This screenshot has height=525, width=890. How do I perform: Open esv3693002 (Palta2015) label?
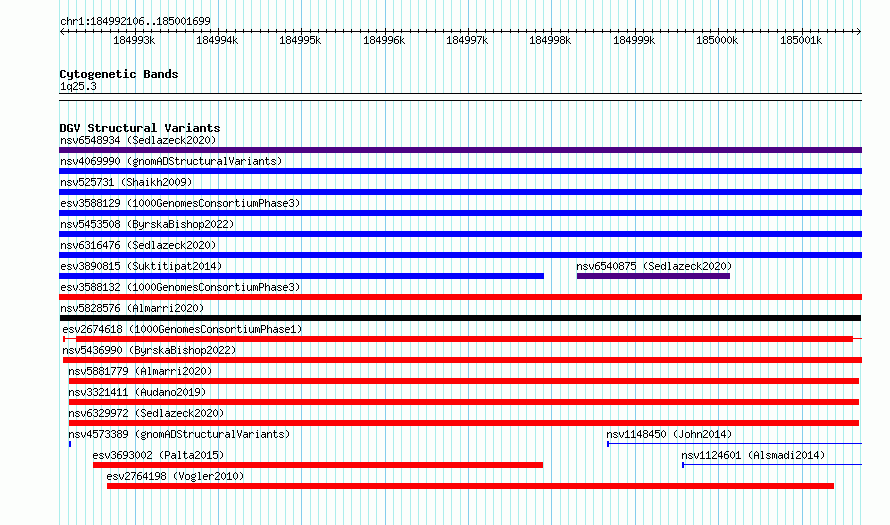pos(158,455)
